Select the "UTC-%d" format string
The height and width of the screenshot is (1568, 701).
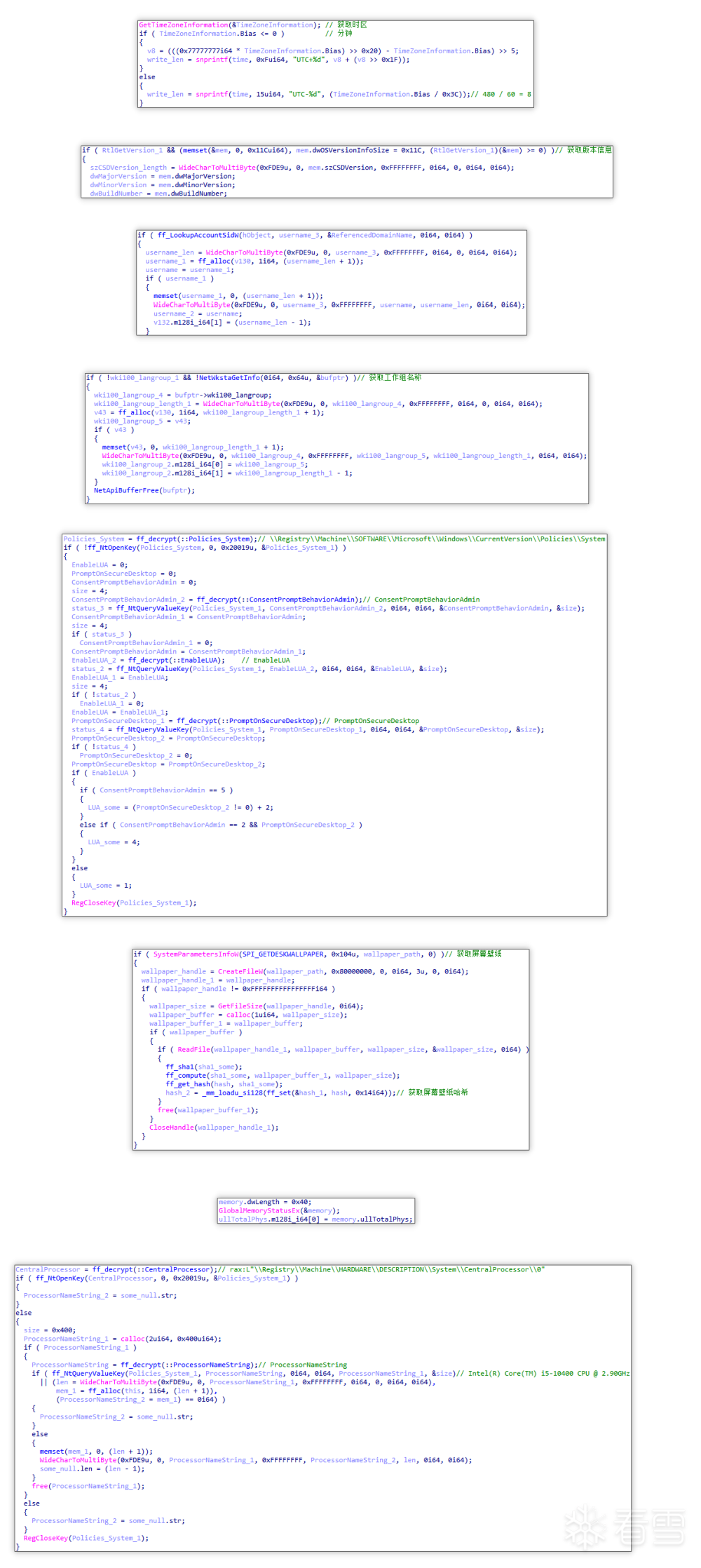pyautogui.click(x=304, y=95)
